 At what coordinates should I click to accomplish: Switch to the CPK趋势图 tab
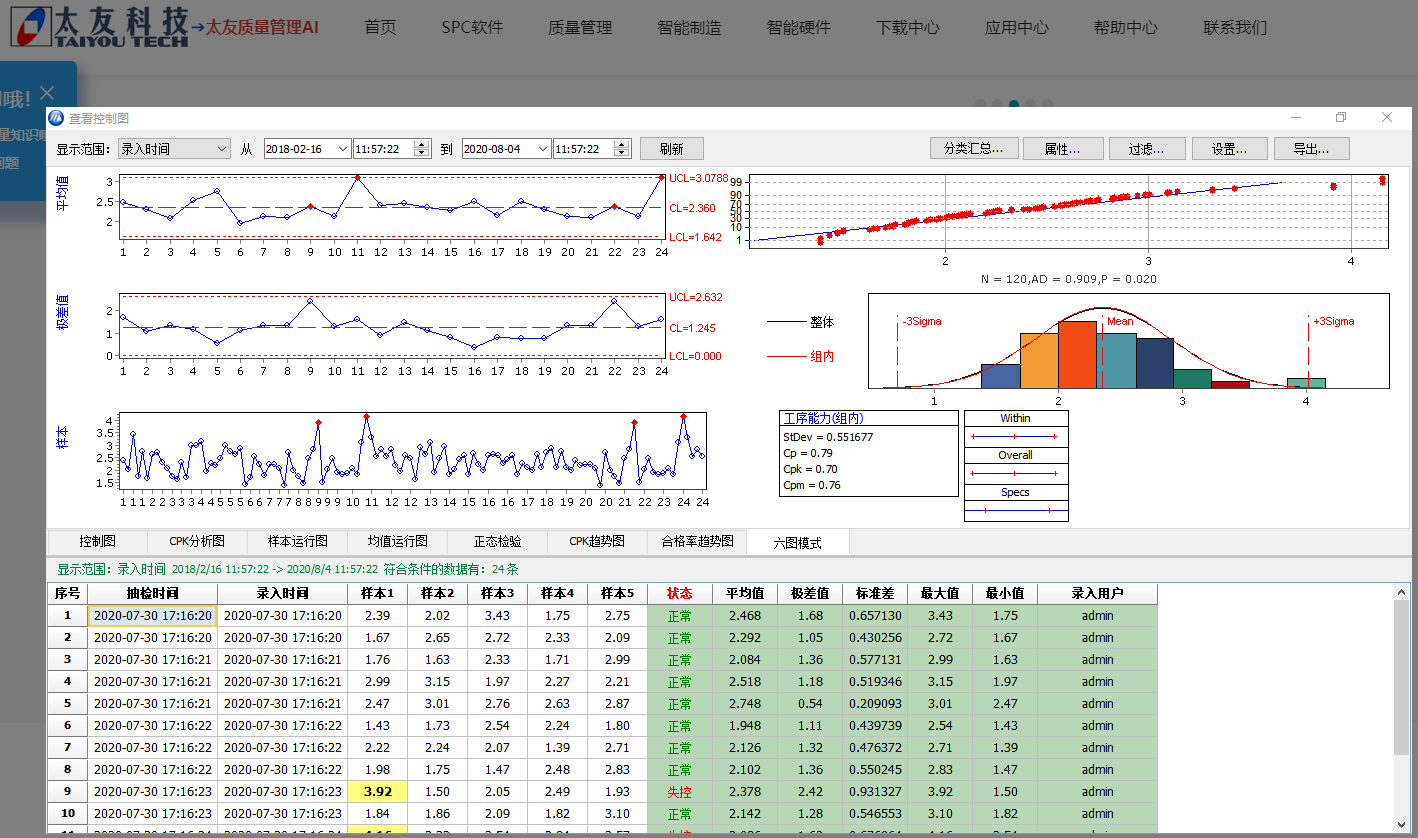597,541
